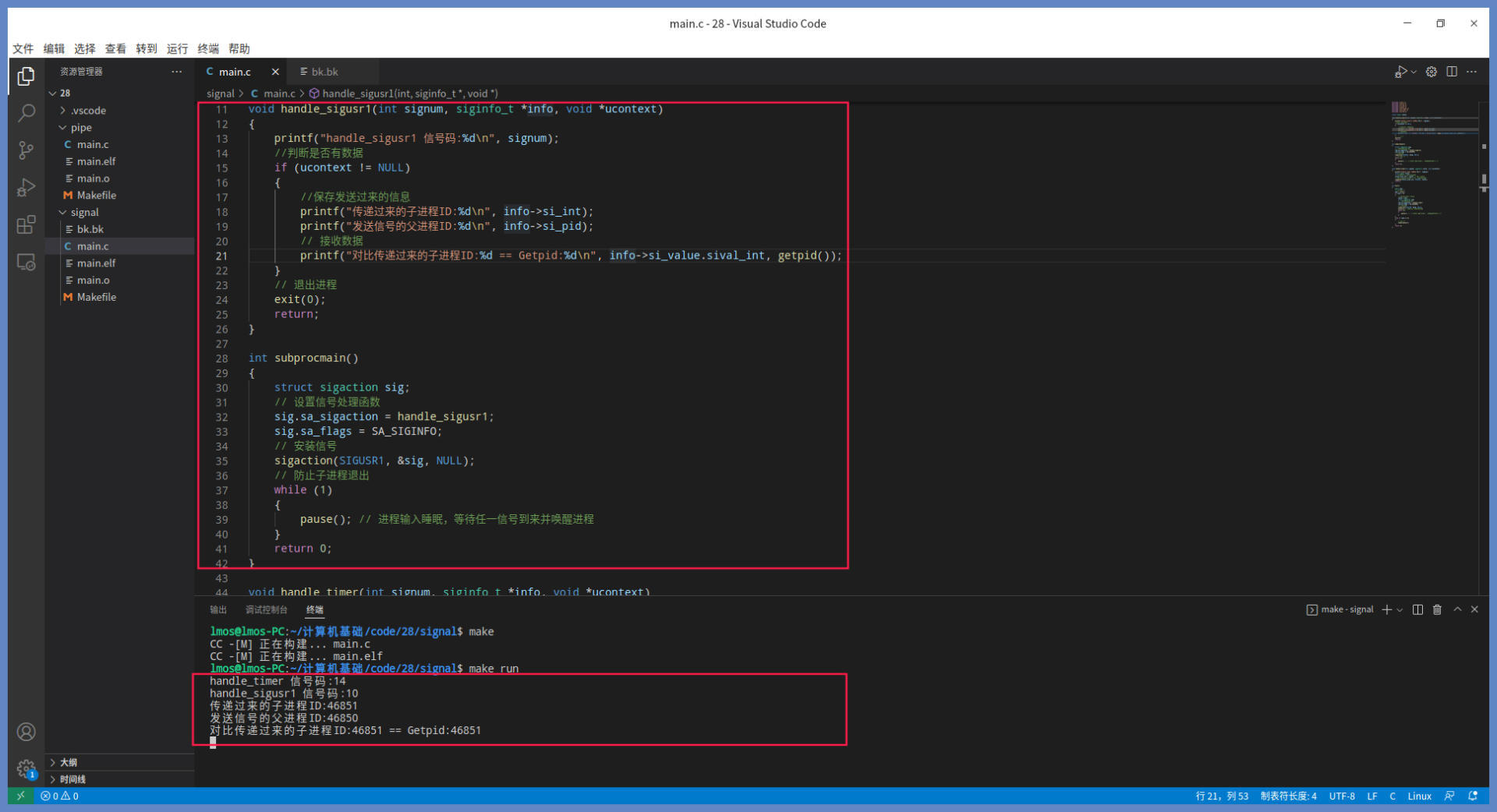Image resolution: width=1497 pixels, height=812 pixels.
Task: Split the terminal panel
Action: click(1417, 609)
